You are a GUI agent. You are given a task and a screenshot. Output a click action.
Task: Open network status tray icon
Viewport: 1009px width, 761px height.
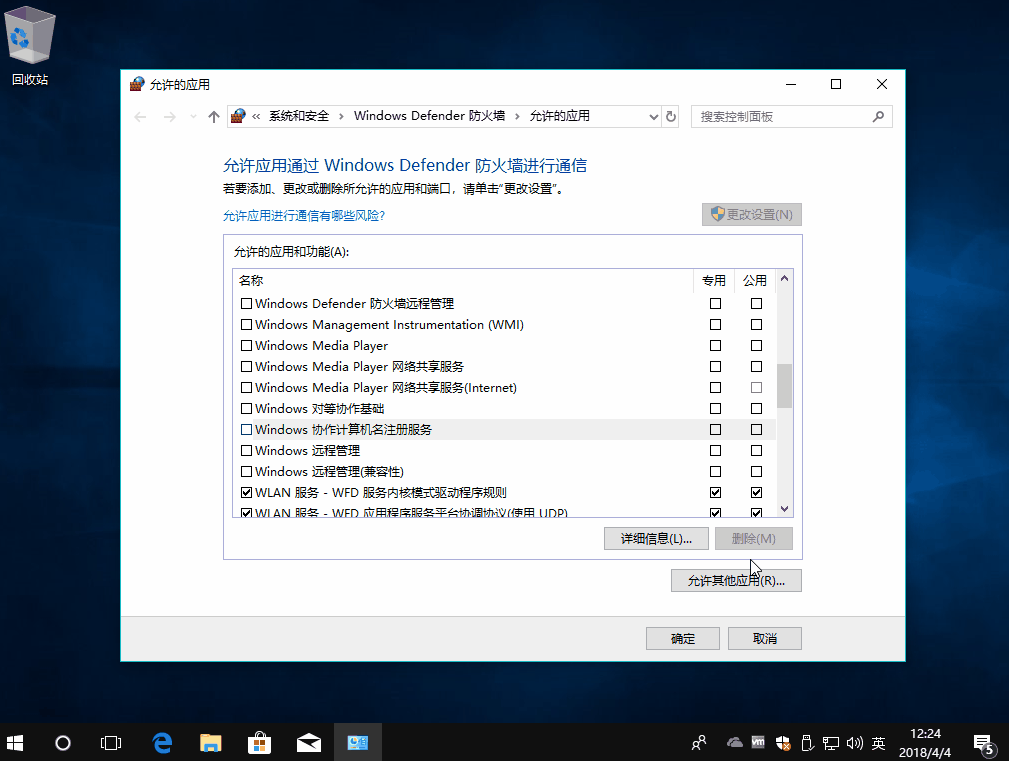point(831,744)
